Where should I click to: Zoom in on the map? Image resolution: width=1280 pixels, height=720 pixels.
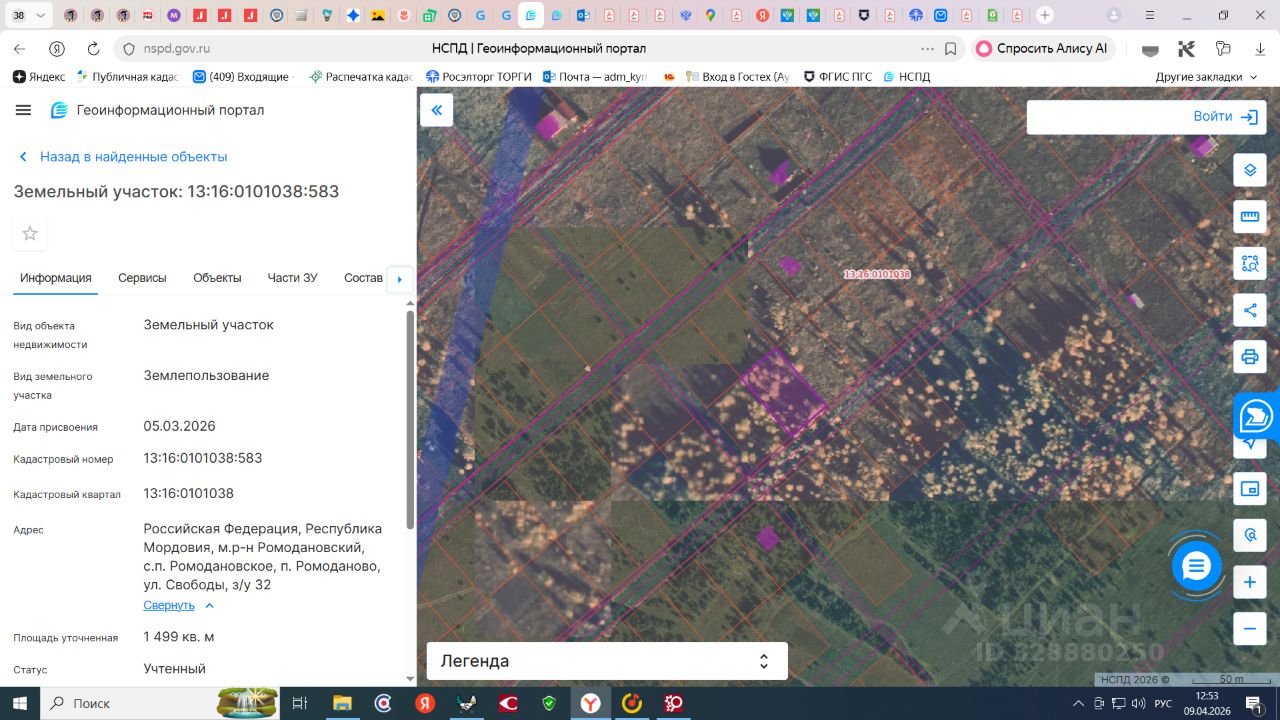point(1249,582)
